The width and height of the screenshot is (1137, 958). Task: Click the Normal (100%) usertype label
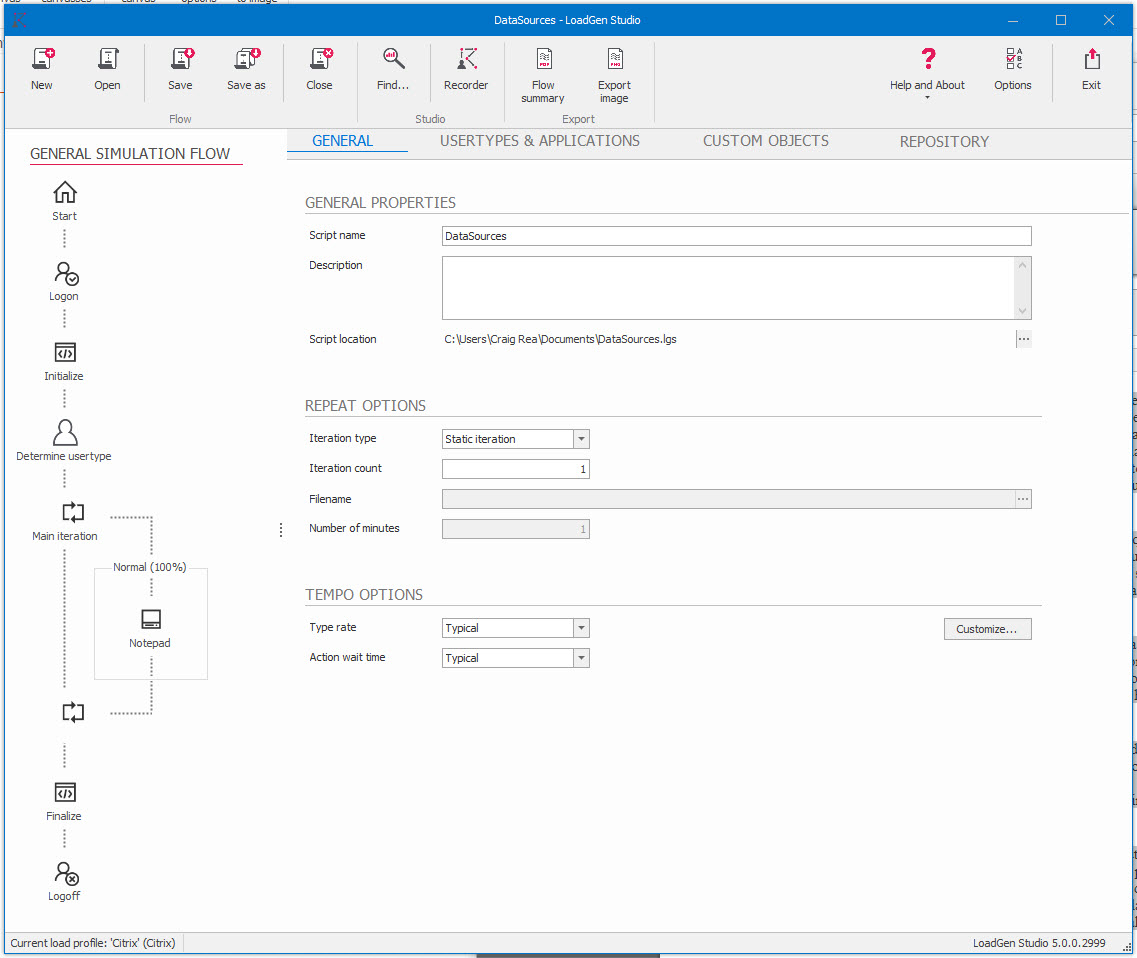(150, 567)
